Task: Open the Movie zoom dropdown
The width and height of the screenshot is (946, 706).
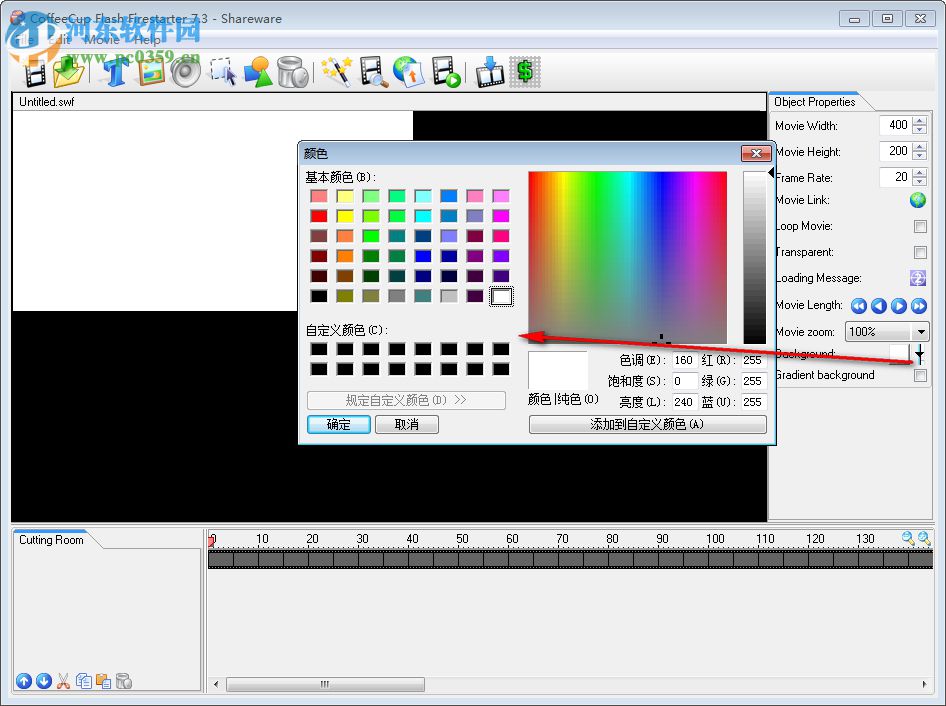Action: click(919, 332)
